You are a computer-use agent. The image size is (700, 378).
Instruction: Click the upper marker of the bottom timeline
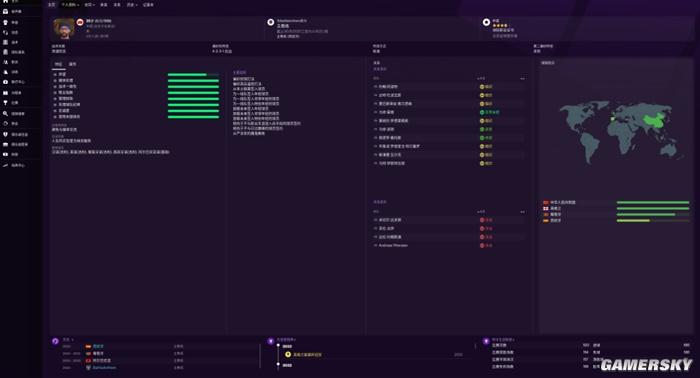coord(278,345)
